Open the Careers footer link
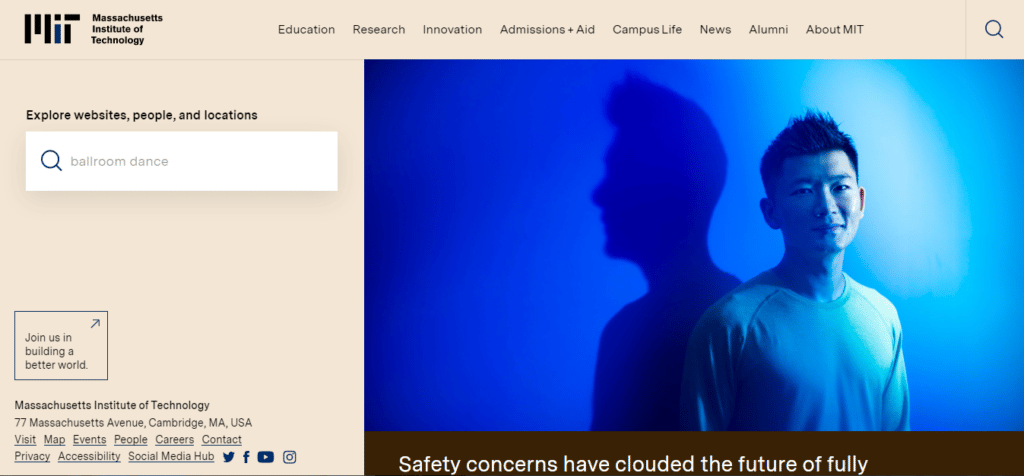Image resolution: width=1024 pixels, height=476 pixels. tap(174, 439)
